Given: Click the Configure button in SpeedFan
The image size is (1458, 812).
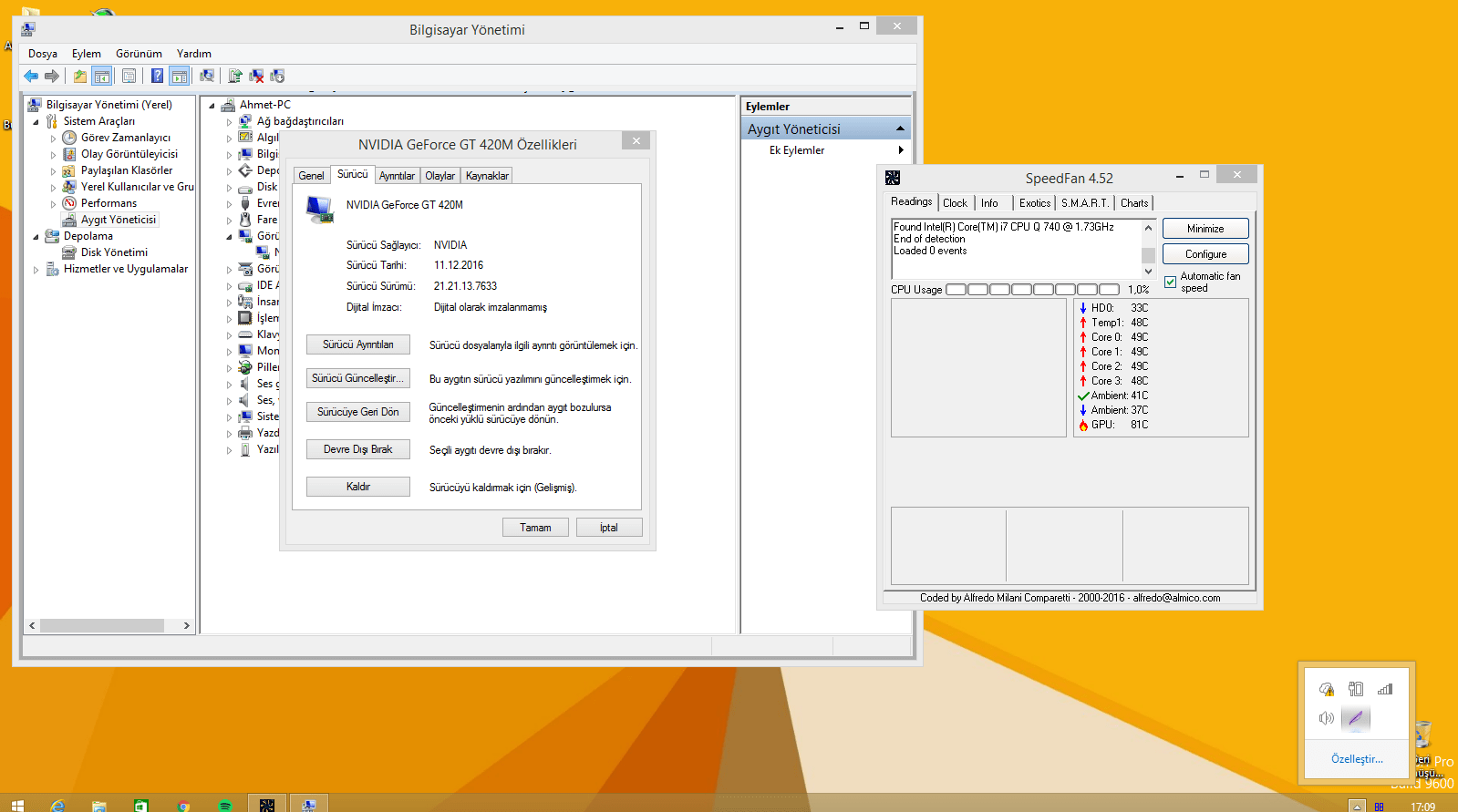Looking at the screenshot, I should tap(1205, 254).
